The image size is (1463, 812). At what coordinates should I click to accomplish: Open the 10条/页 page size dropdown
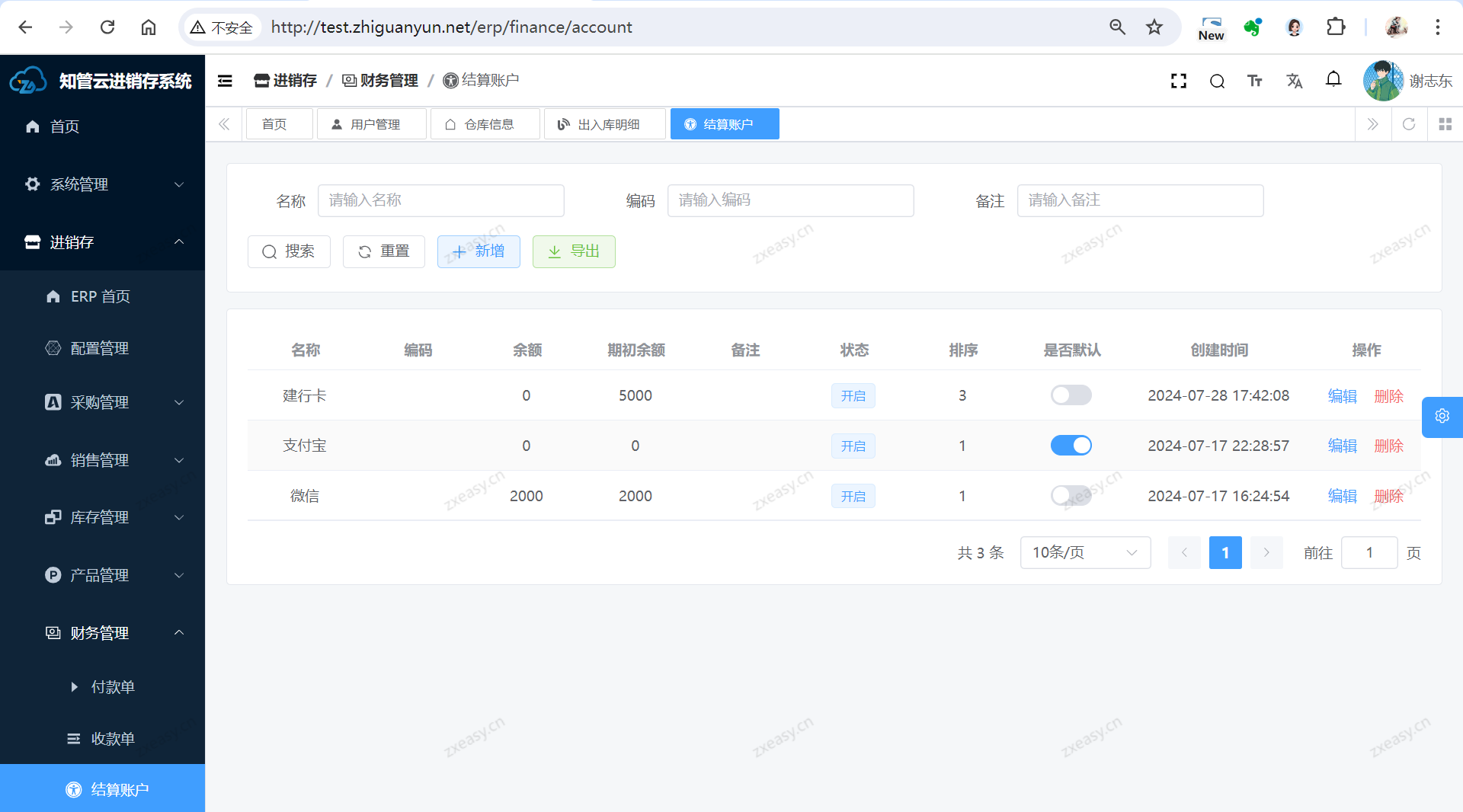tap(1084, 553)
